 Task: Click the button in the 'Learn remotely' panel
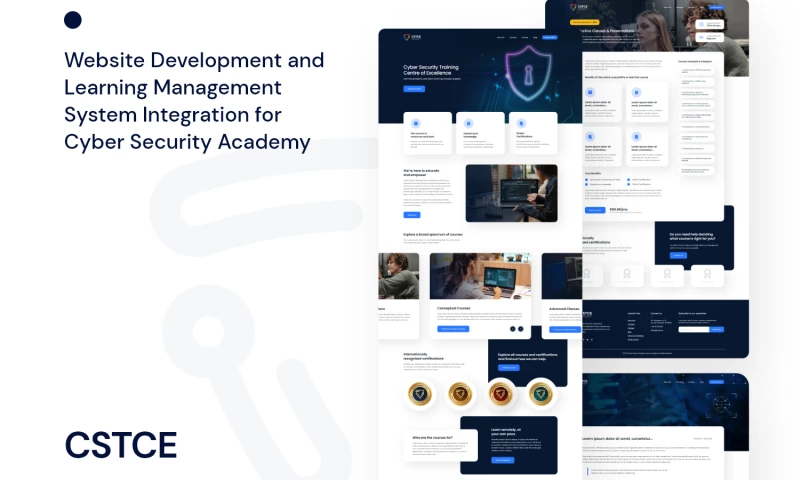coord(503,460)
